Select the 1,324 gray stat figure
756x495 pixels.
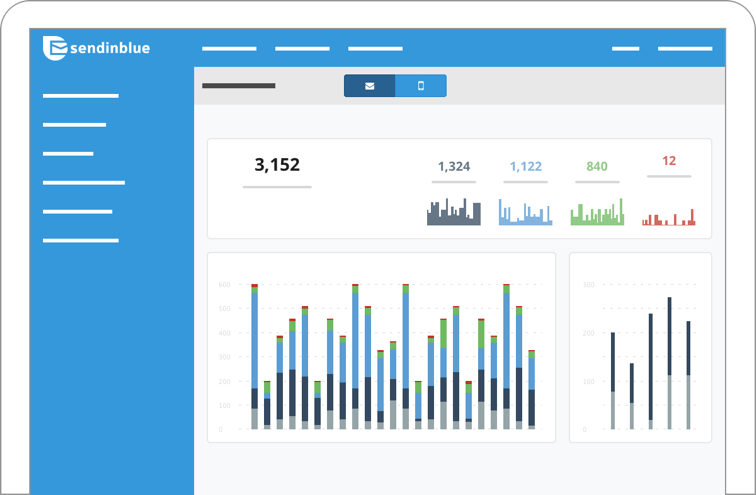pos(454,166)
